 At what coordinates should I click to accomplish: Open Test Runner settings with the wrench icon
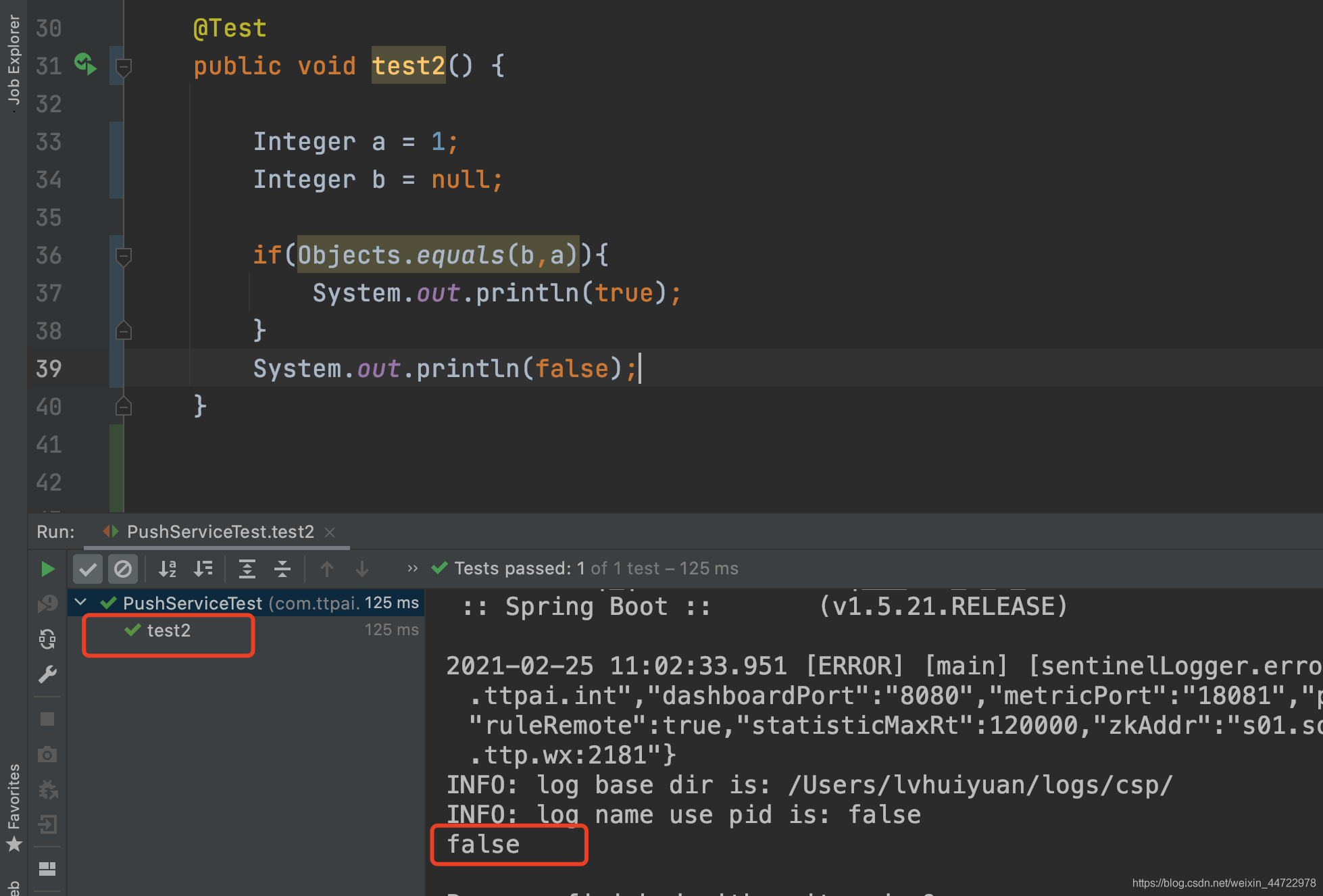click(x=47, y=673)
